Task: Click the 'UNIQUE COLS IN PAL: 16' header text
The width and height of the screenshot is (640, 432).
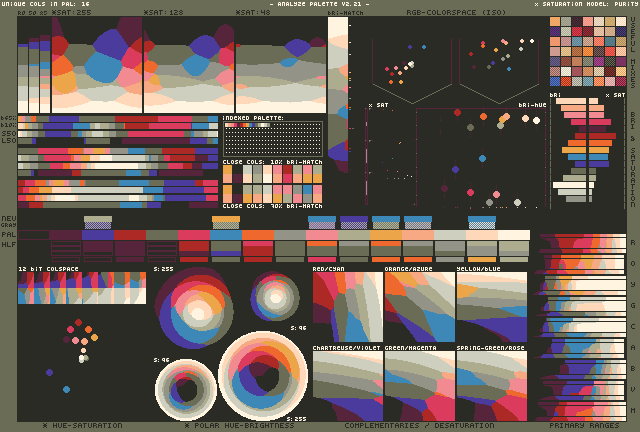Action: click(x=46, y=4)
